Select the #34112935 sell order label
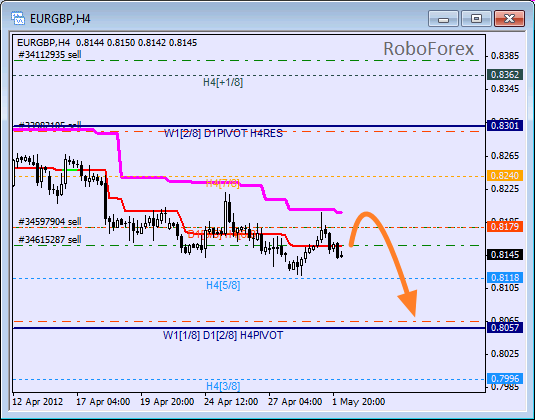 [x=50, y=55]
